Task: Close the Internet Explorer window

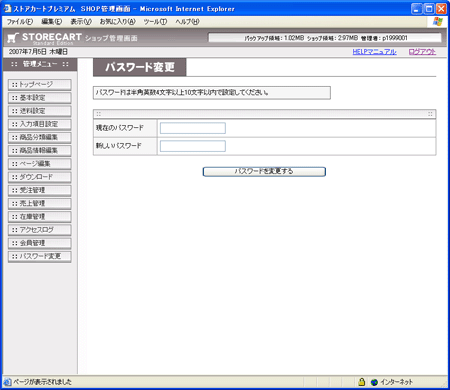Action: (441, 9)
